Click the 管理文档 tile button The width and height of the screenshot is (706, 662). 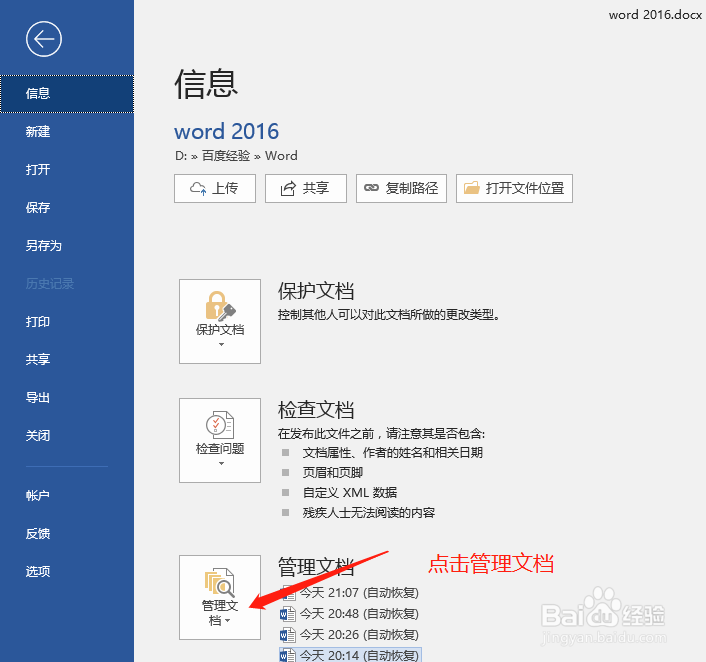pos(220,597)
